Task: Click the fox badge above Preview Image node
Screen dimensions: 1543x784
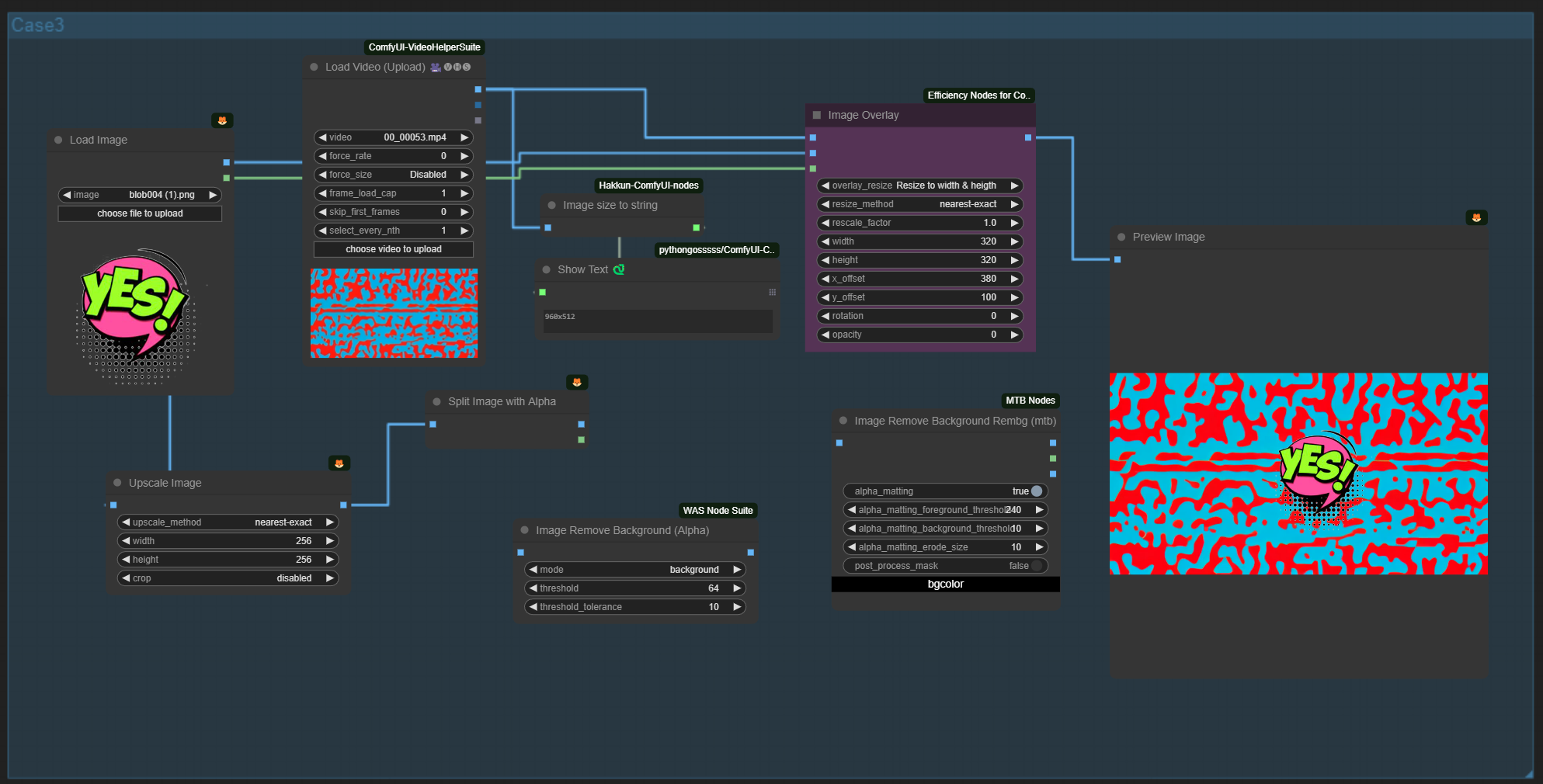Action: point(1476,217)
